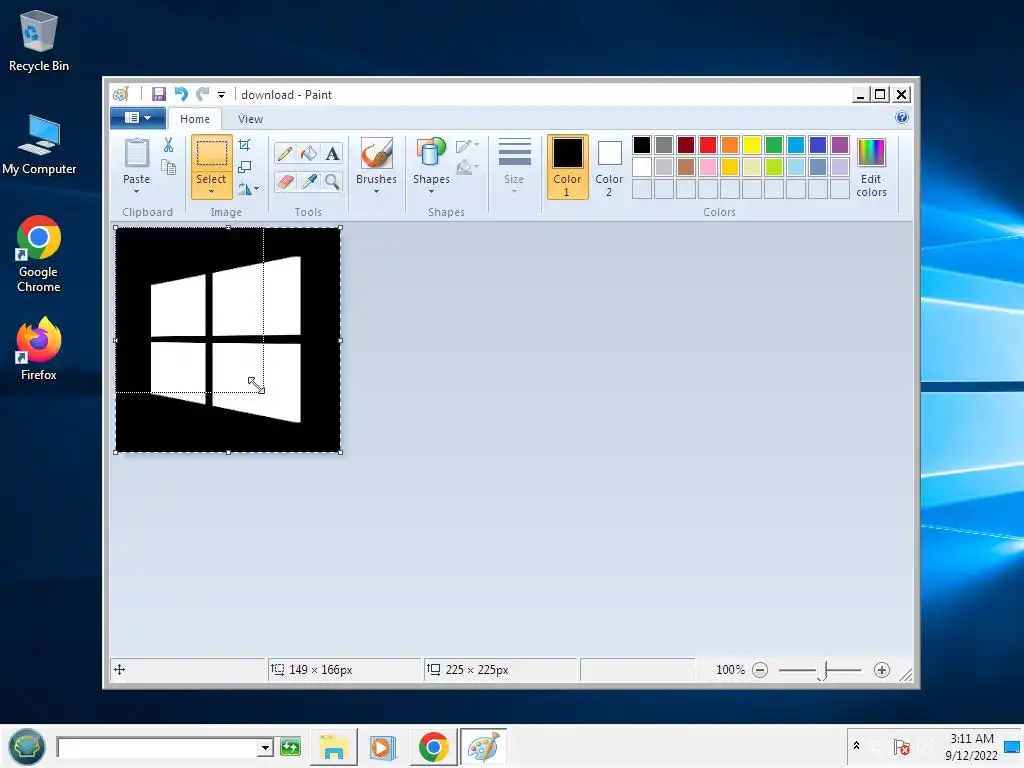The width and height of the screenshot is (1024, 768).
Task: Open Customize Quick Access Toolbar dropdown
Action: (221, 95)
